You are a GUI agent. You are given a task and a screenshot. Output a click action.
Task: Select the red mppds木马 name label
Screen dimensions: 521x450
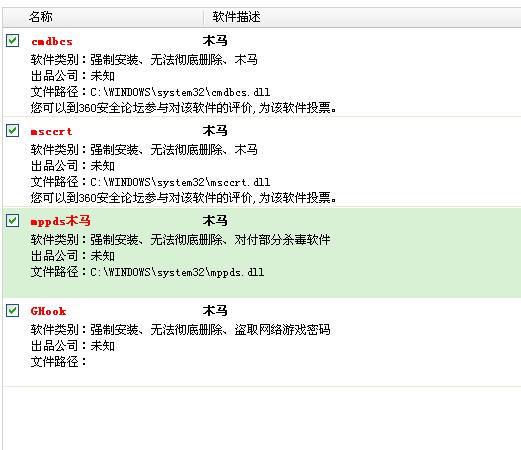tap(60, 221)
